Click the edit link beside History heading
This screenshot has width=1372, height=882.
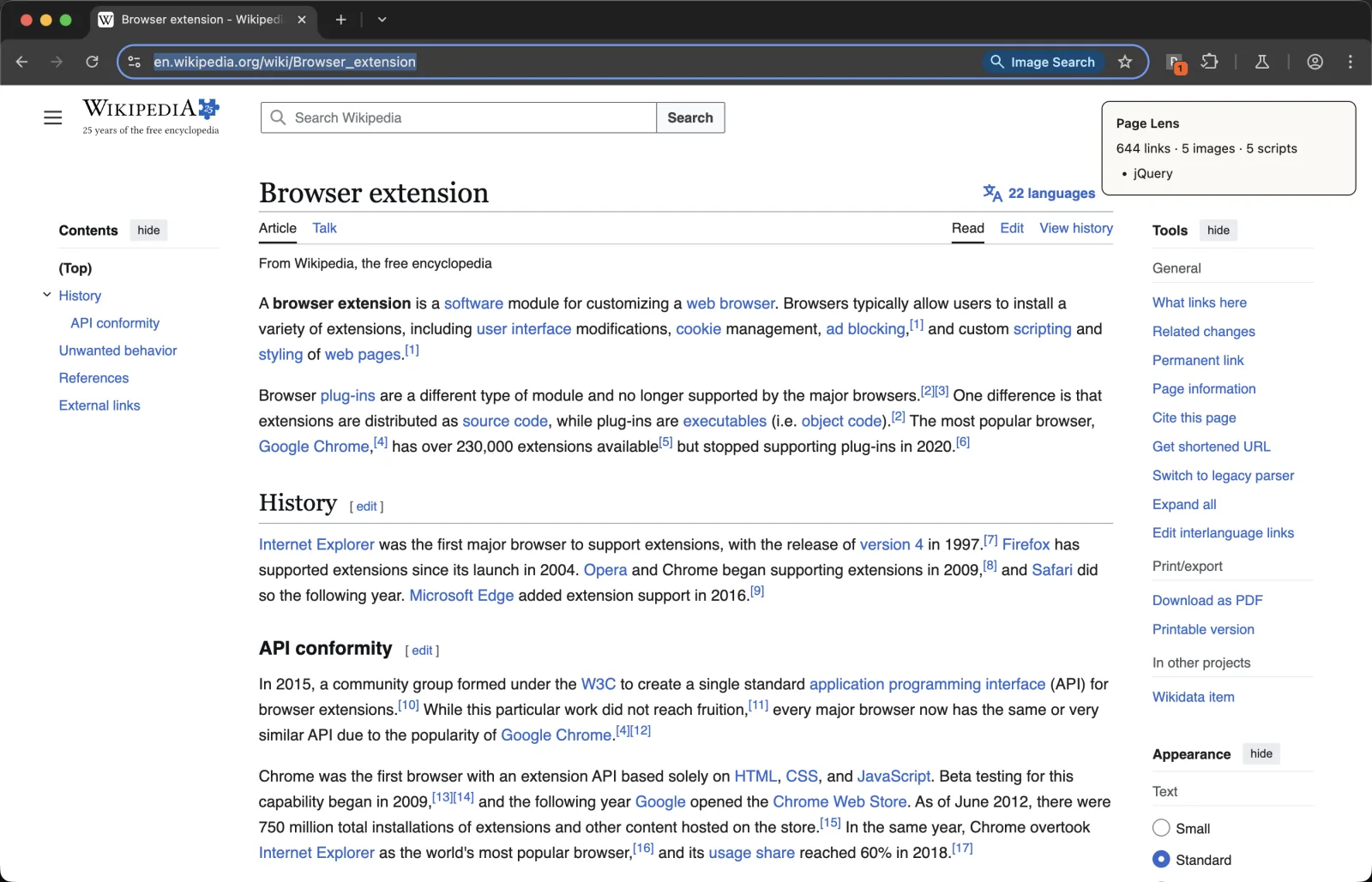coord(367,507)
